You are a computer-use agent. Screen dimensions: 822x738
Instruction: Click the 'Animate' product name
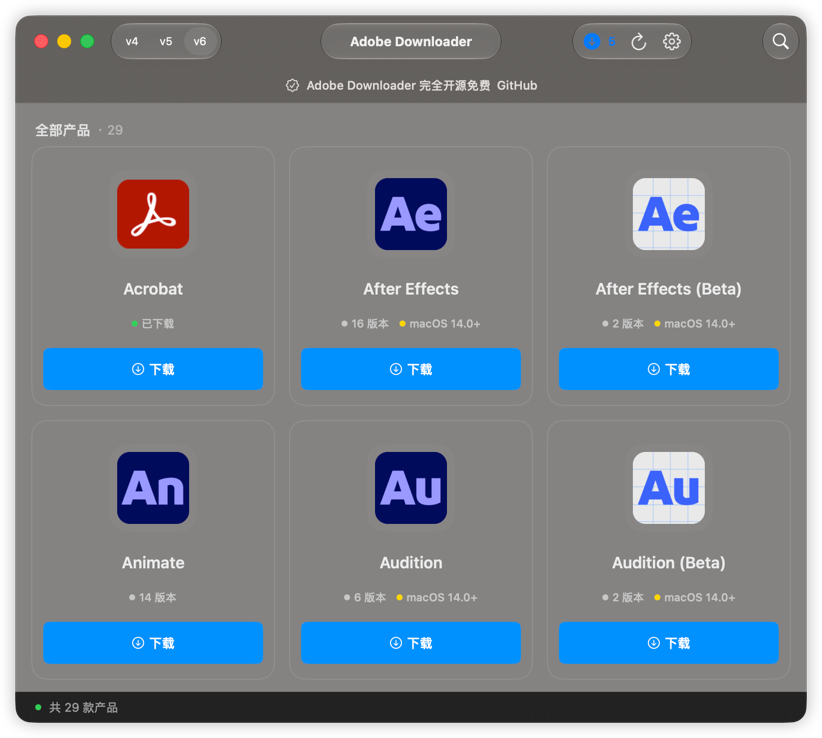(153, 563)
